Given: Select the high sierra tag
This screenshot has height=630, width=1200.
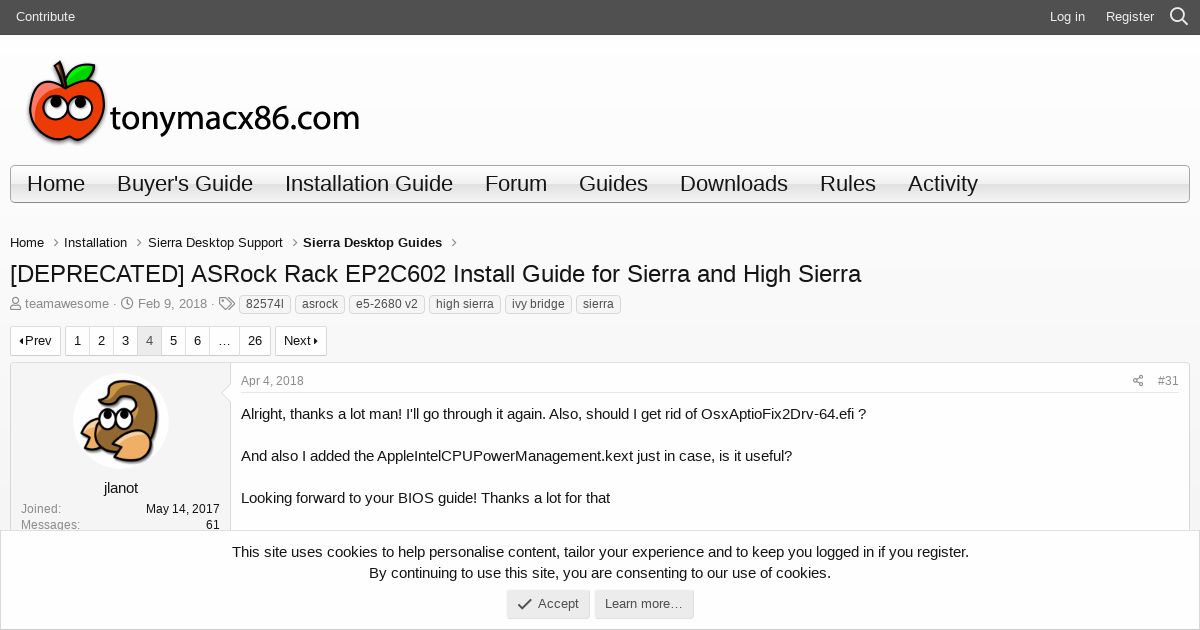Looking at the screenshot, I should click(x=465, y=304).
